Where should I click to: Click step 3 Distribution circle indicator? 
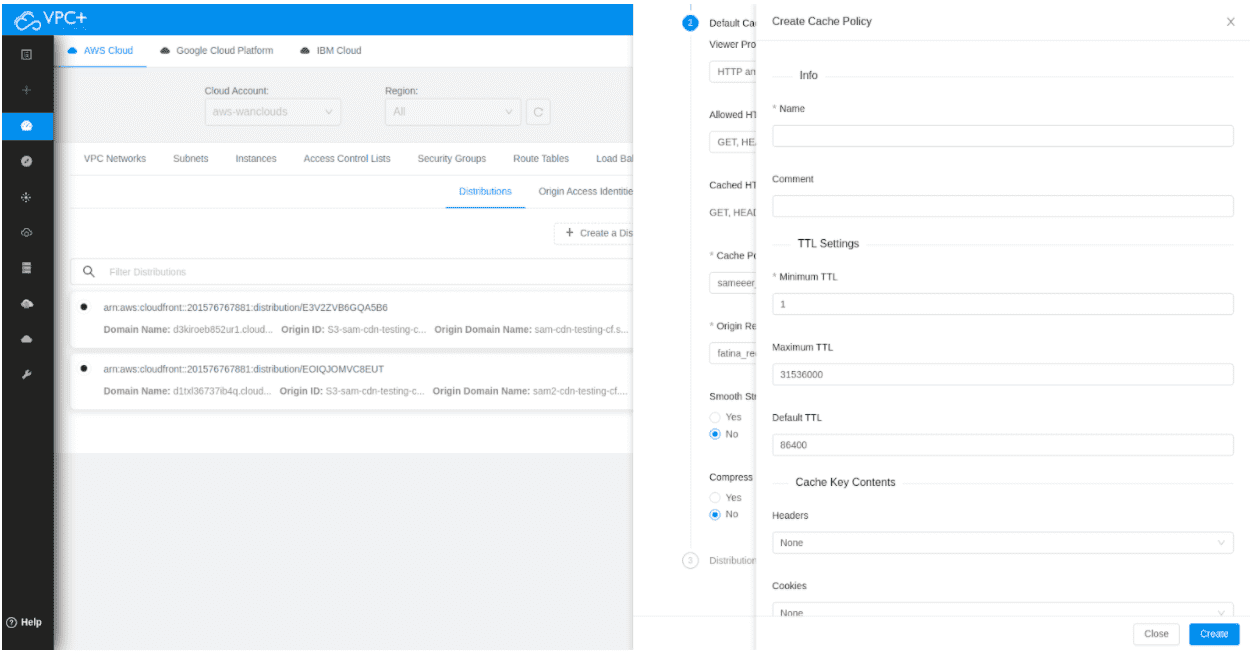pyautogui.click(x=690, y=560)
